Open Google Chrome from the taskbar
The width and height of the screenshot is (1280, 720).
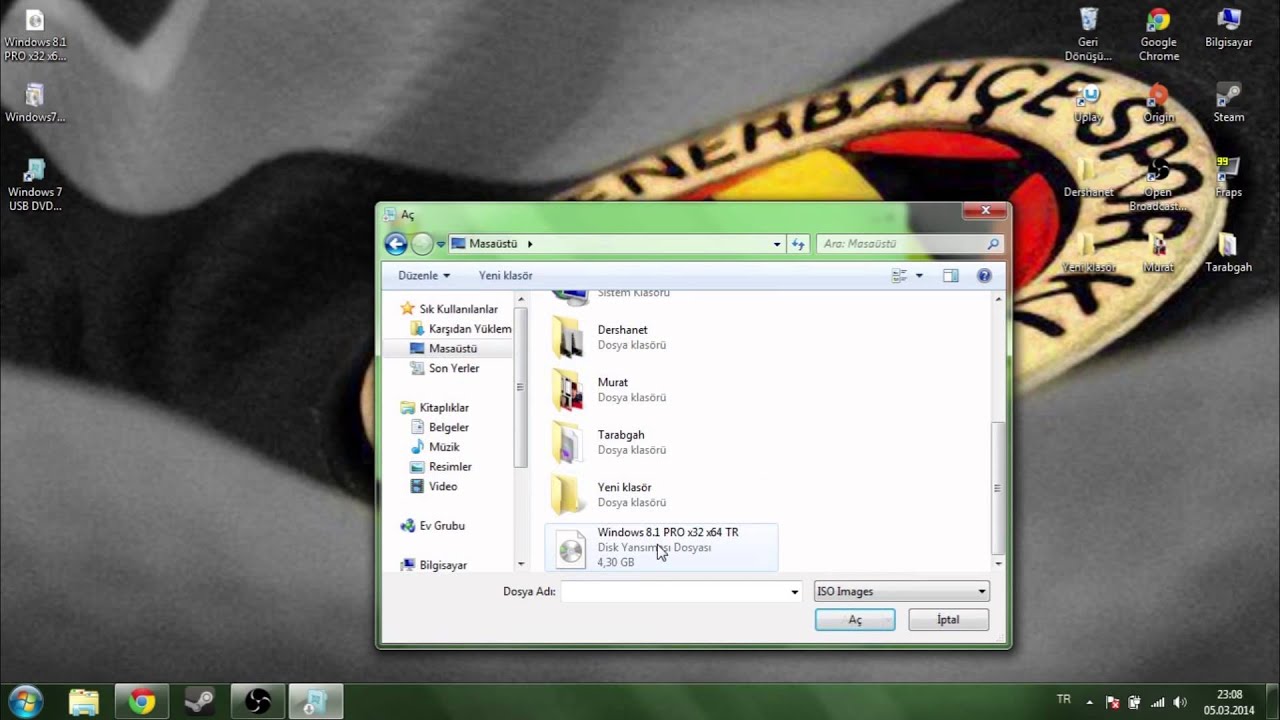click(x=142, y=702)
